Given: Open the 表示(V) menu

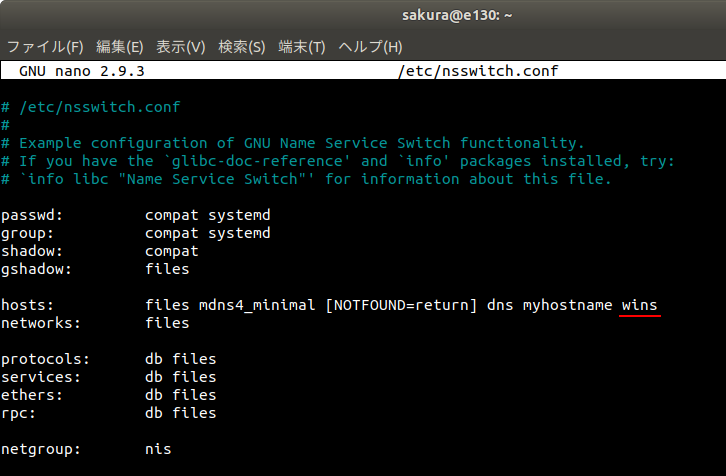Looking at the screenshot, I should pyautogui.click(x=181, y=47).
